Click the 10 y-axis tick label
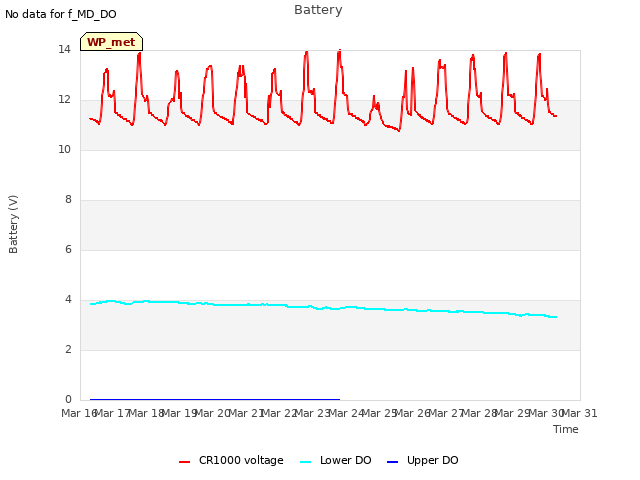The width and height of the screenshot is (640, 480). [64, 150]
